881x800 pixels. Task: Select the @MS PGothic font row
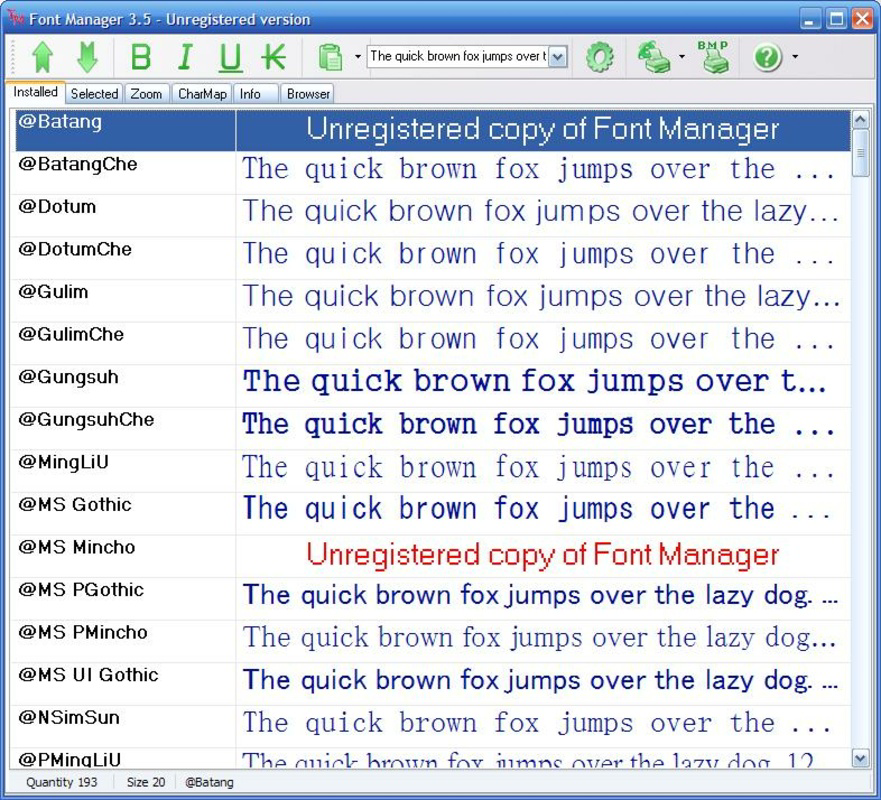pos(433,599)
